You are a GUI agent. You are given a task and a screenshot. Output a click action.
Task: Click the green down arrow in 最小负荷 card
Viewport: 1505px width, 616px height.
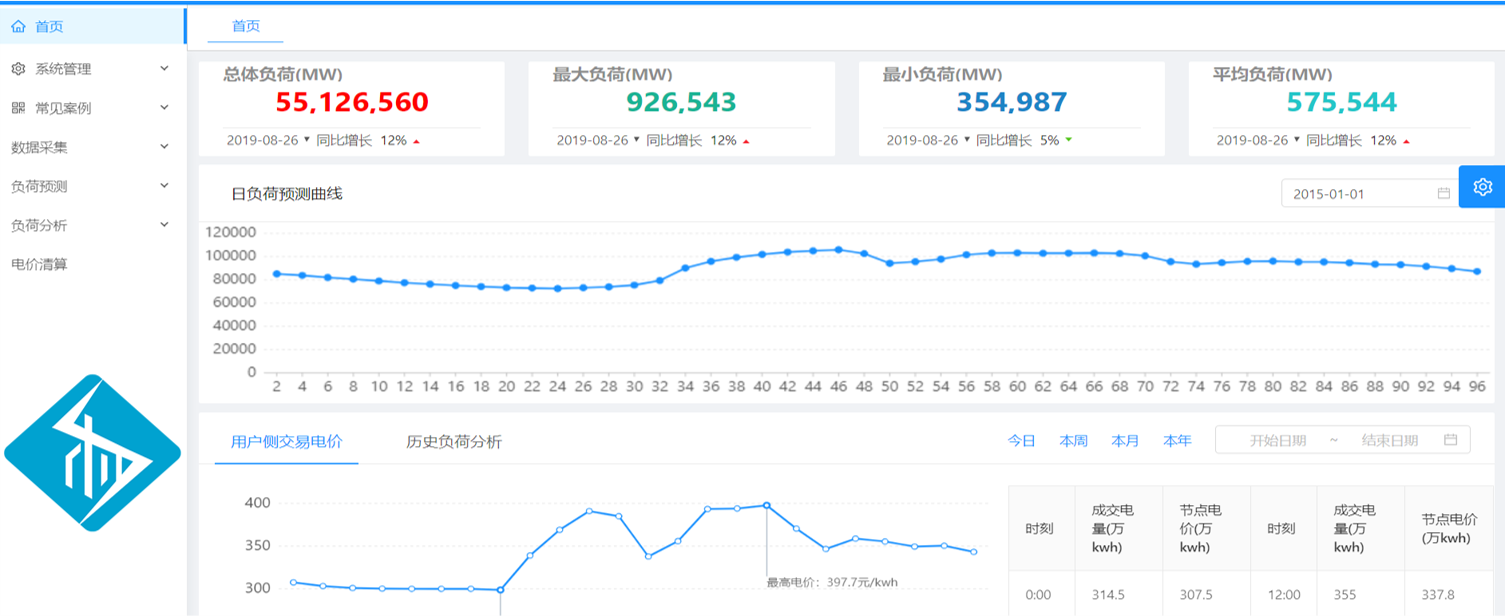coord(1068,141)
